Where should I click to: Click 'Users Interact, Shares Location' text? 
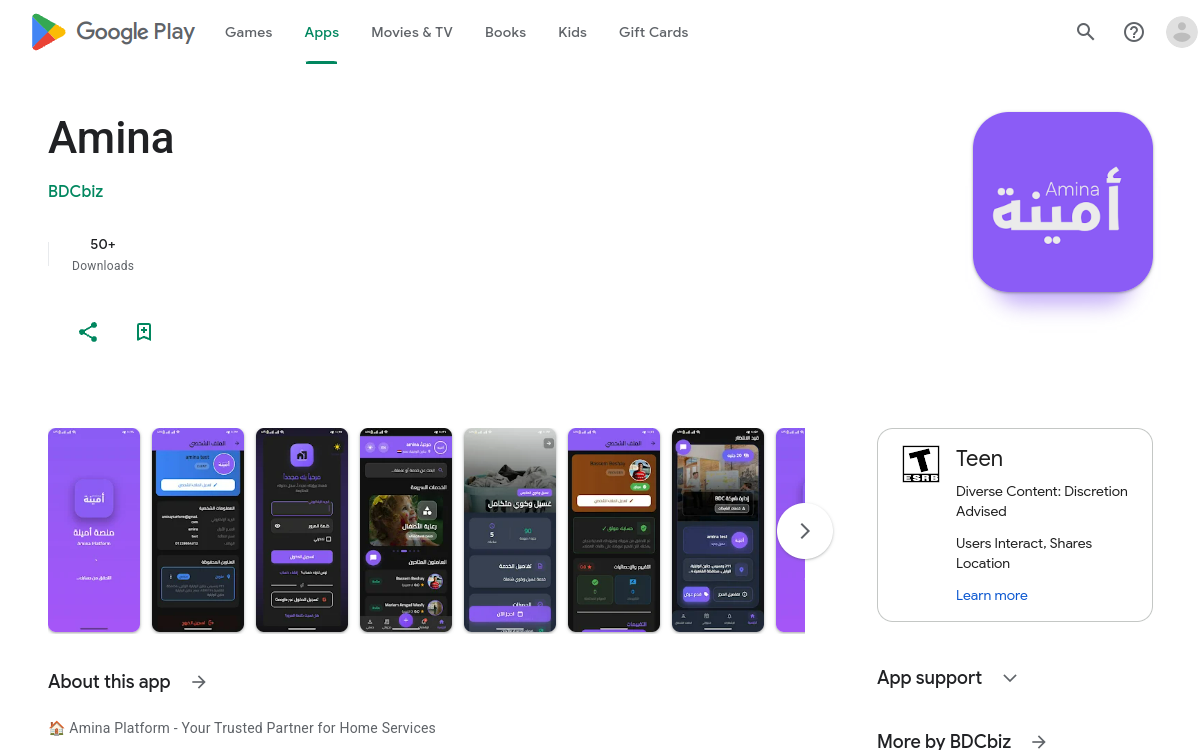[1024, 553]
